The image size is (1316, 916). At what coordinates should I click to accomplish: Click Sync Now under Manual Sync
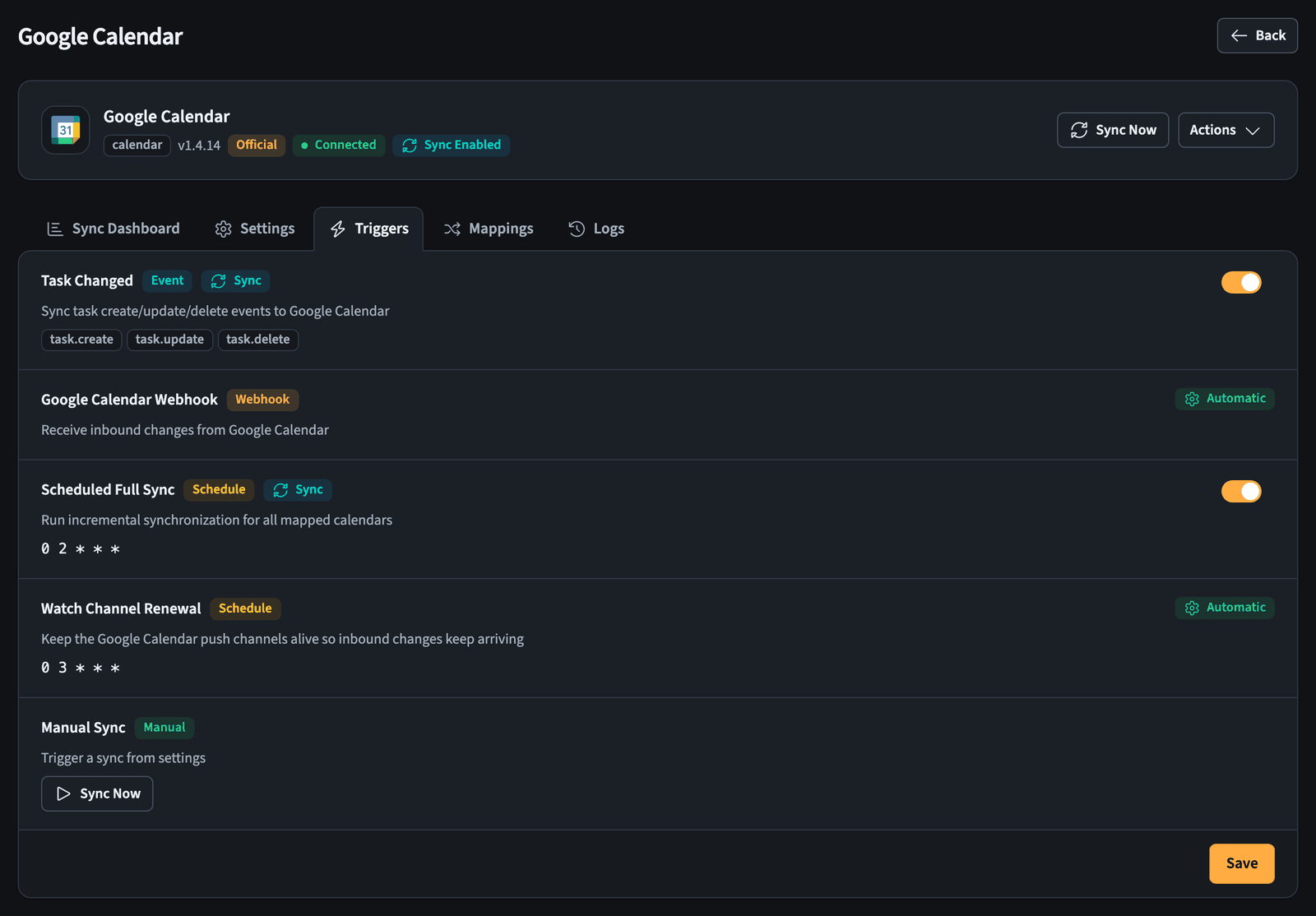[97, 793]
